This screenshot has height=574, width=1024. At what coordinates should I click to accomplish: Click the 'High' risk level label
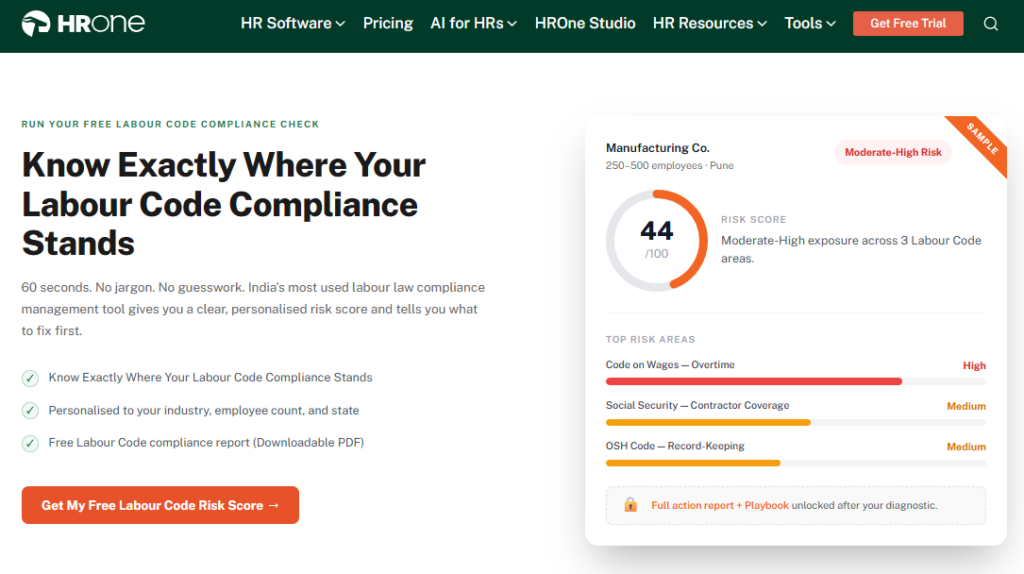[974, 366]
